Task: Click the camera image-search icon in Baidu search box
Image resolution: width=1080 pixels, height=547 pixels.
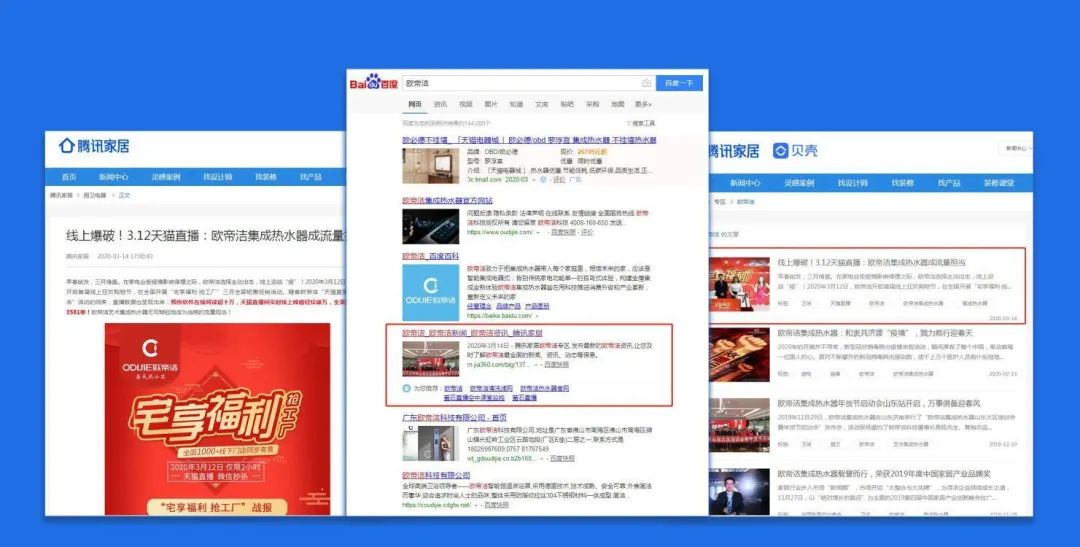Action: tap(646, 83)
